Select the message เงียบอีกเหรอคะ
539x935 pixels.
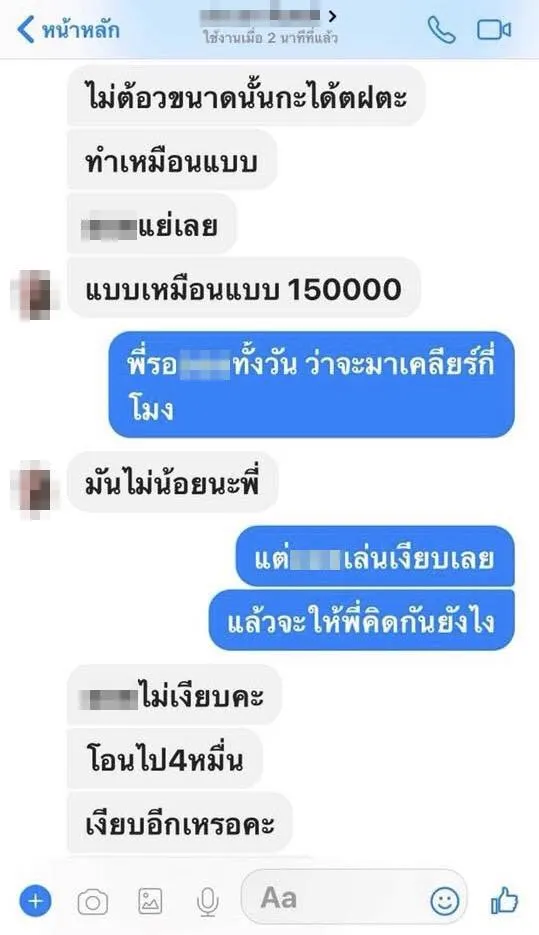click(179, 823)
